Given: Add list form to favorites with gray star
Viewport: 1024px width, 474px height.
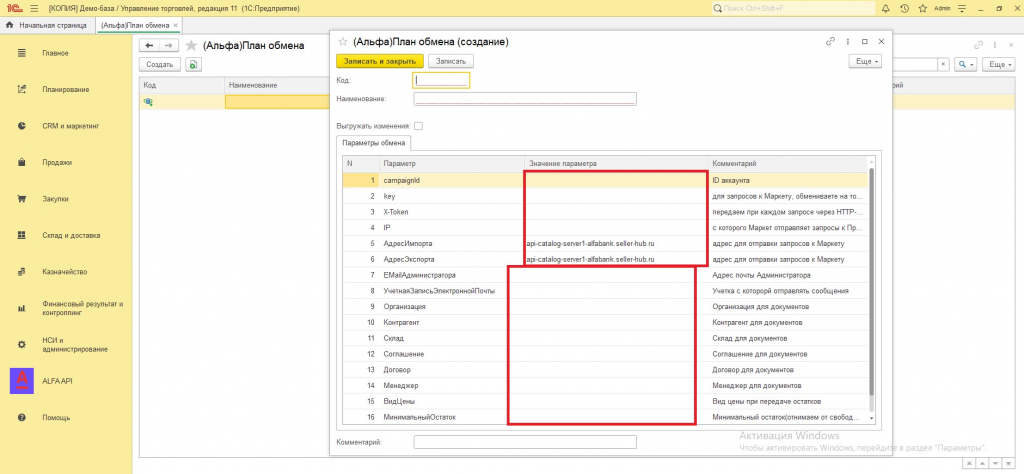Looking at the screenshot, I should pos(191,45).
